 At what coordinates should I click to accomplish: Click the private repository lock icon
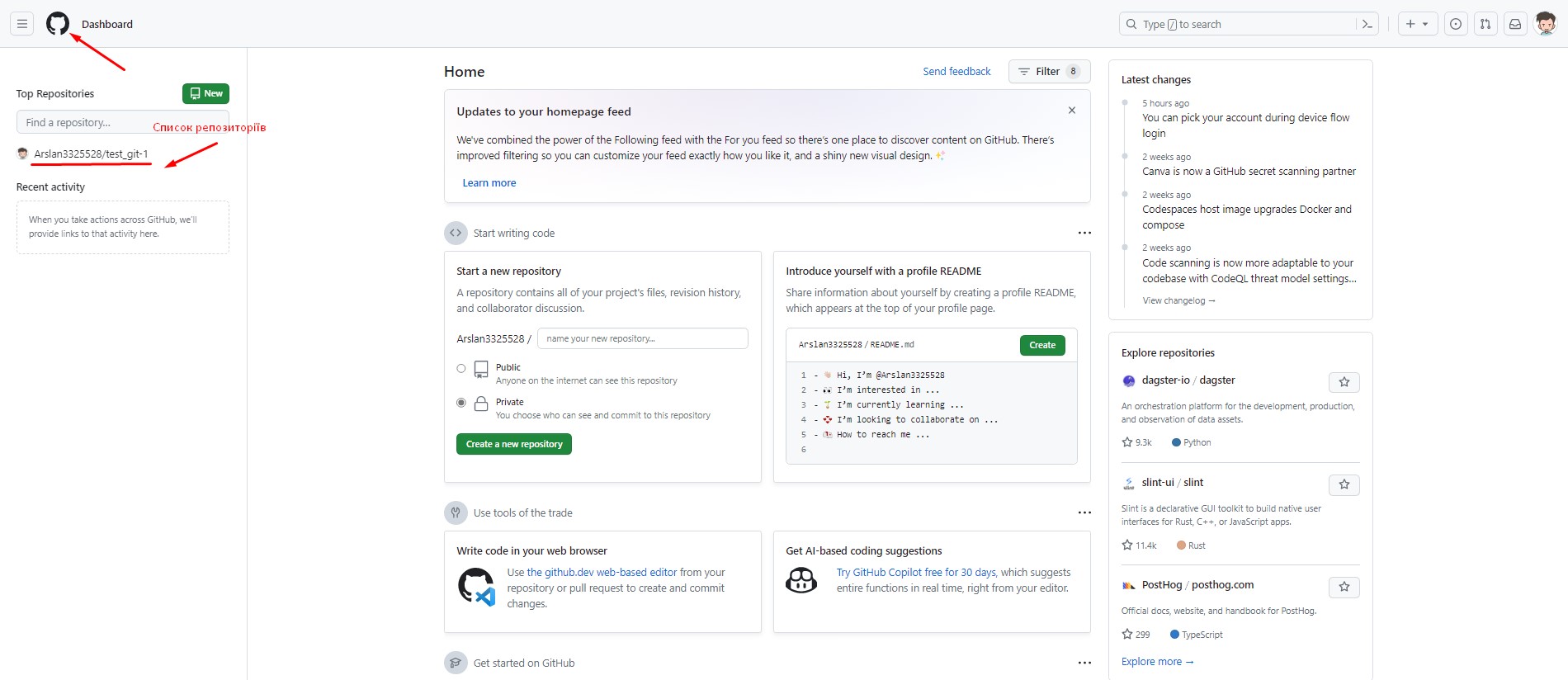[481, 404]
